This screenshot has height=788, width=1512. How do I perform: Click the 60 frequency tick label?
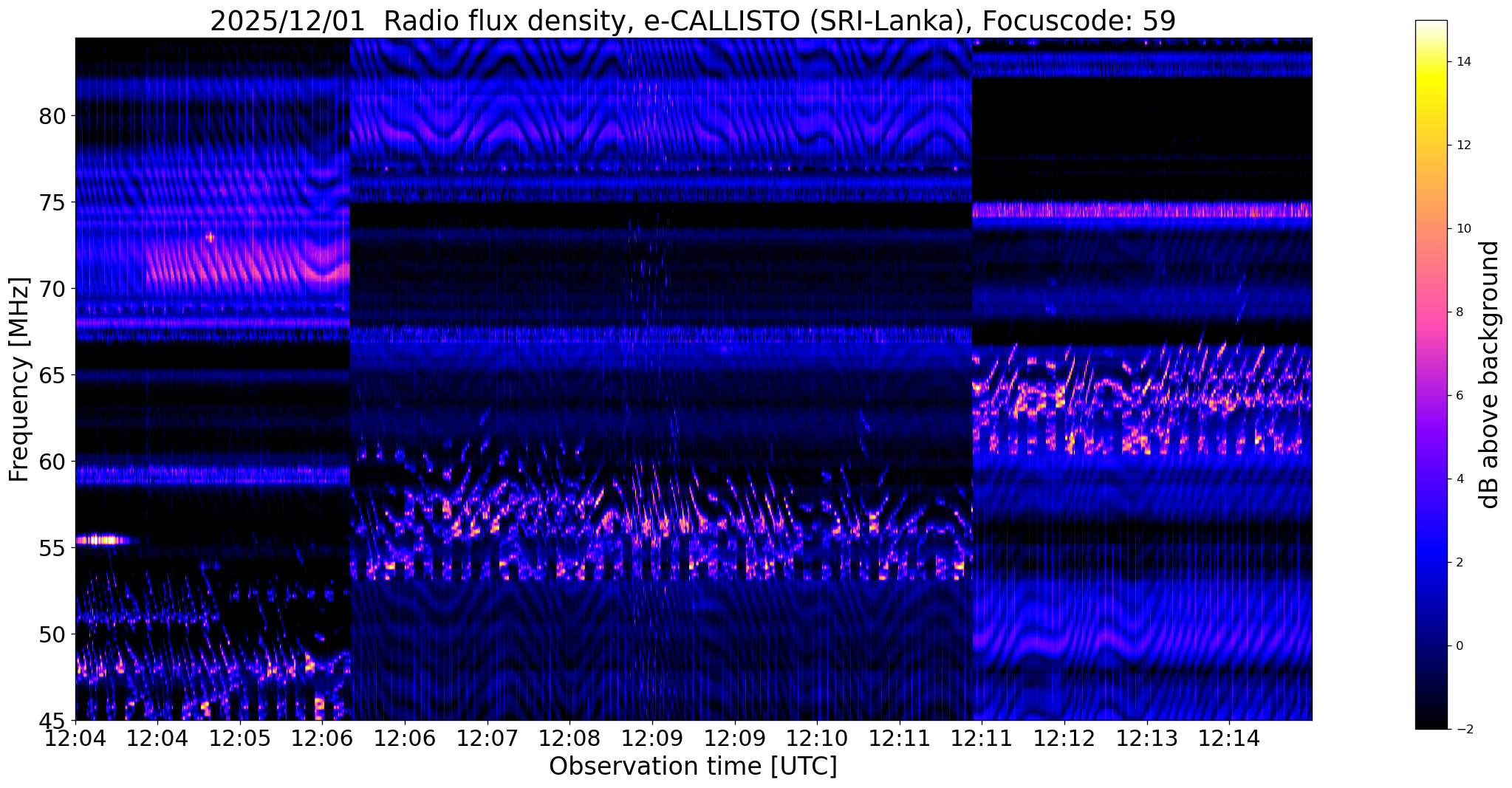(x=54, y=462)
